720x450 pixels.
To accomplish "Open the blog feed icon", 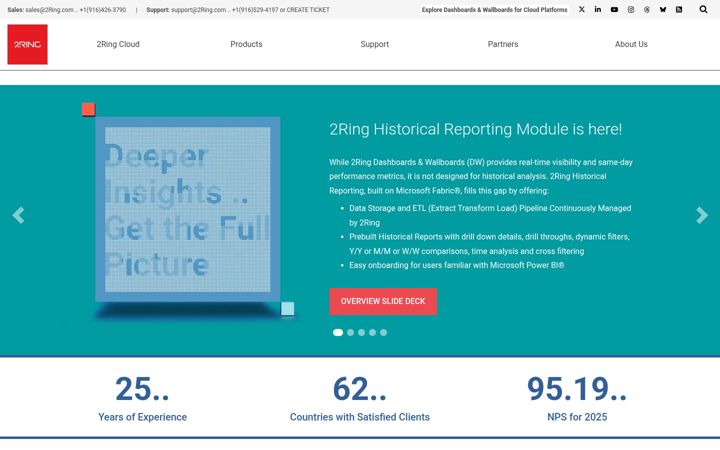I will [679, 9].
